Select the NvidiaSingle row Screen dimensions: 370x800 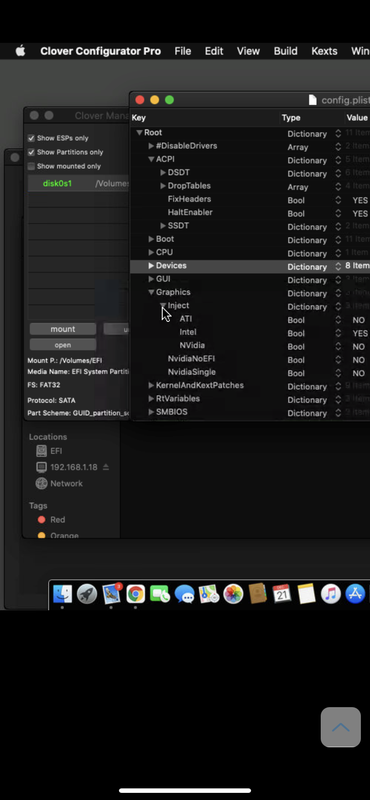pyautogui.click(x=250, y=372)
